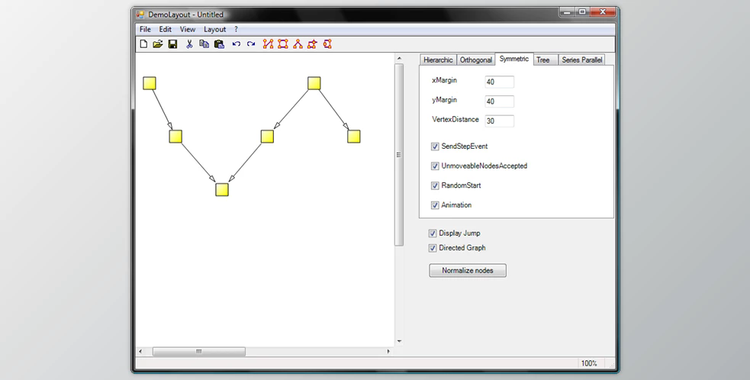Screen dimensions: 750x380
Task: Apply the tree-shaped layout icon
Action: click(x=298, y=44)
